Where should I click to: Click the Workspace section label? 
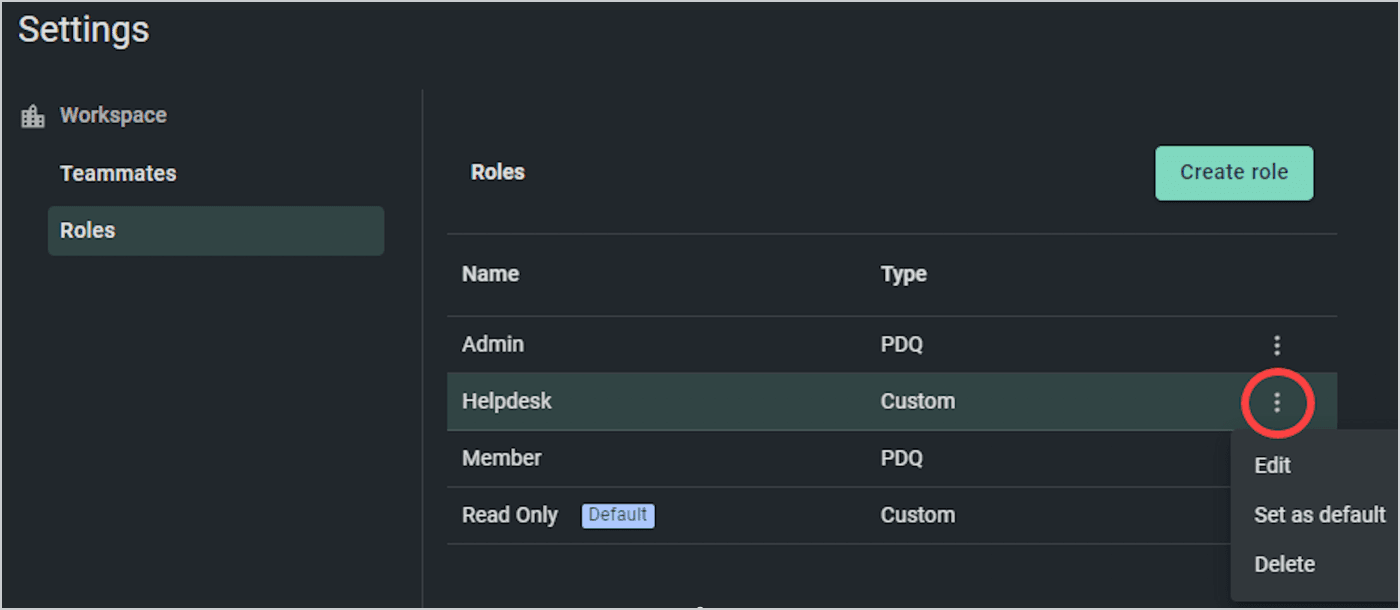(113, 115)
